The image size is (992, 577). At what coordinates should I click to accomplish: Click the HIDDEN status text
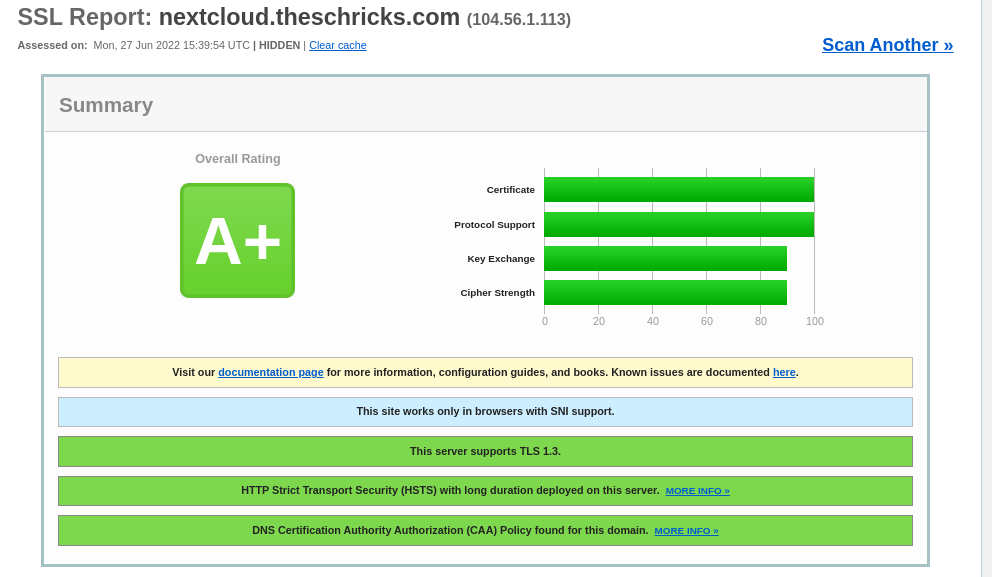279,45
